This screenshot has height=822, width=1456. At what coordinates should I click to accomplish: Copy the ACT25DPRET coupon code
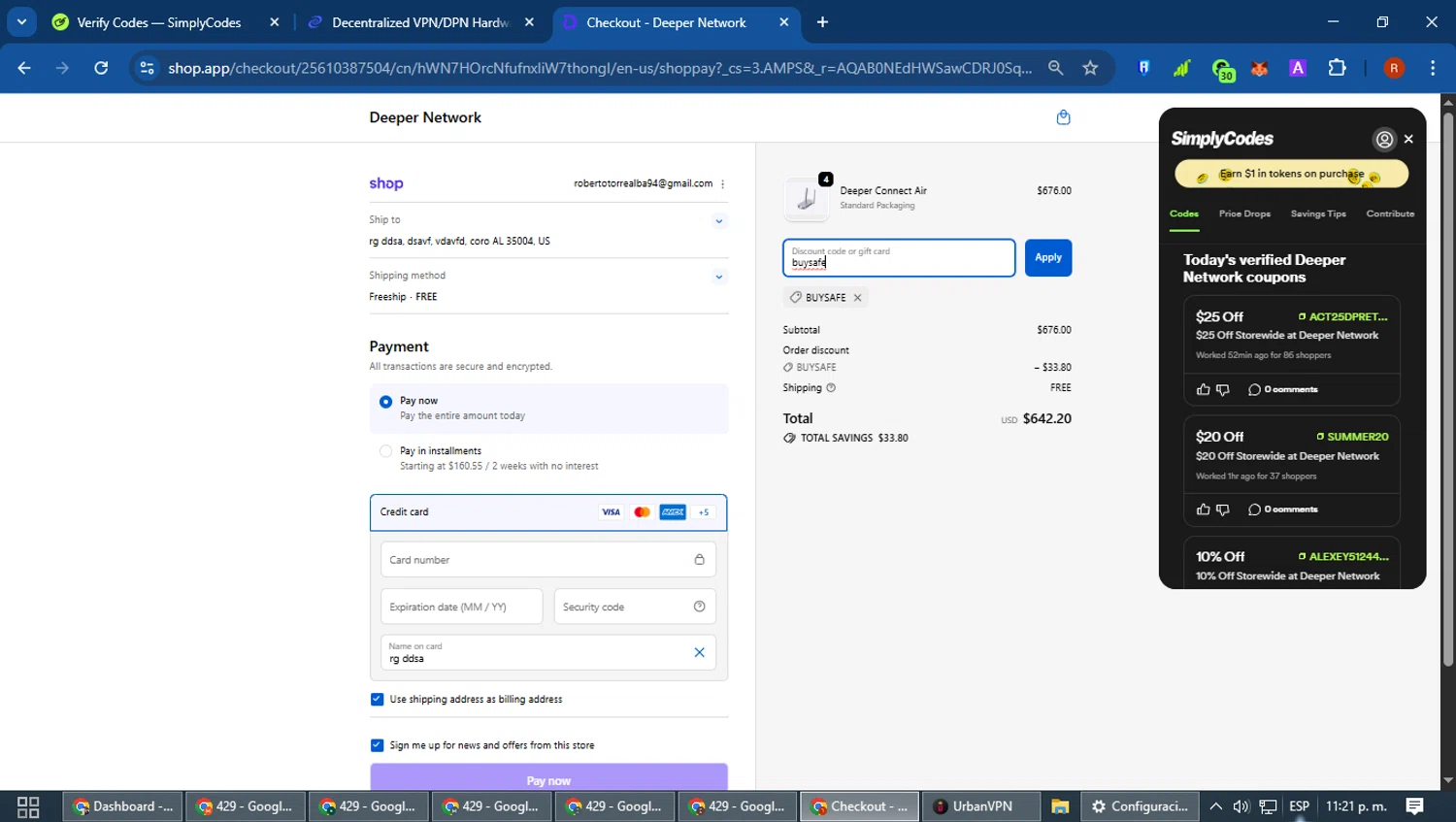pyautogui.click(x=1343, y=317)
